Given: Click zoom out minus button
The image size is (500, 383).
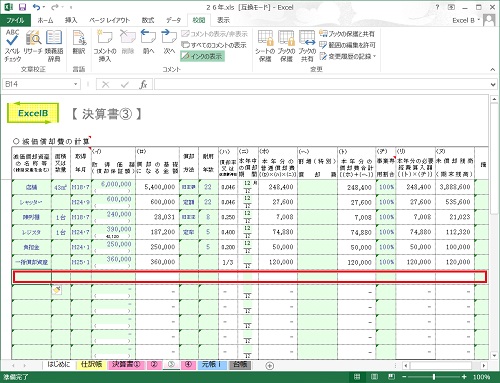Looking at the screenshot, I should [404, 377].
